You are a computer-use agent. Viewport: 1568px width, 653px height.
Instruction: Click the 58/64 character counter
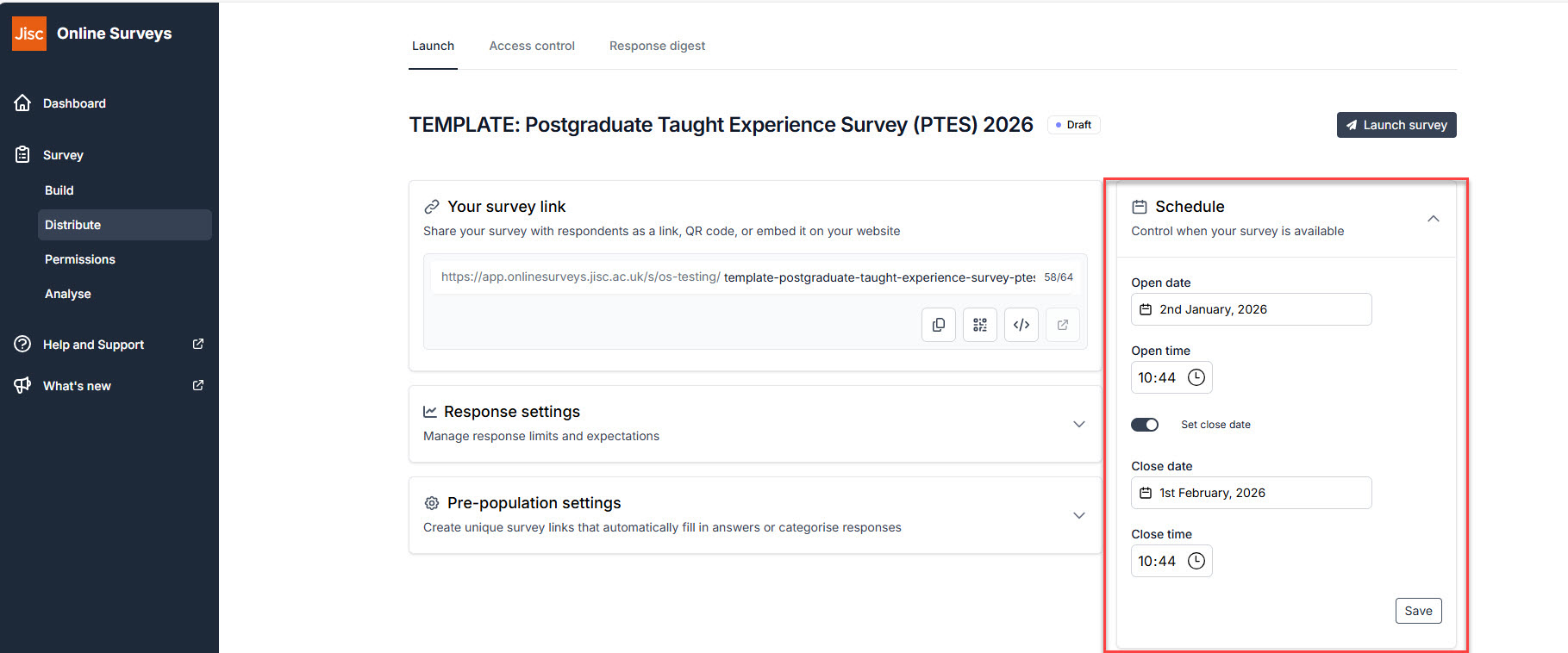(x=1059, y=277)
